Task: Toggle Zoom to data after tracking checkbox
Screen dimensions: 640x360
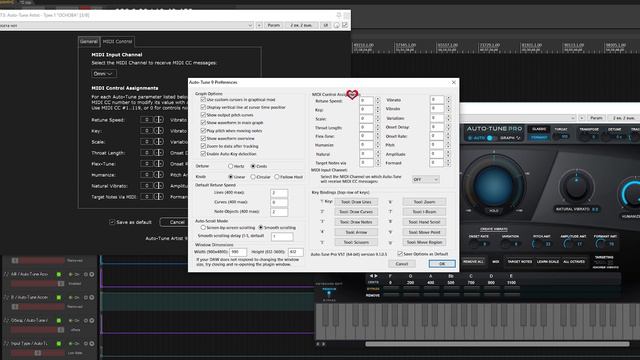Action: [x=203, y=146]
